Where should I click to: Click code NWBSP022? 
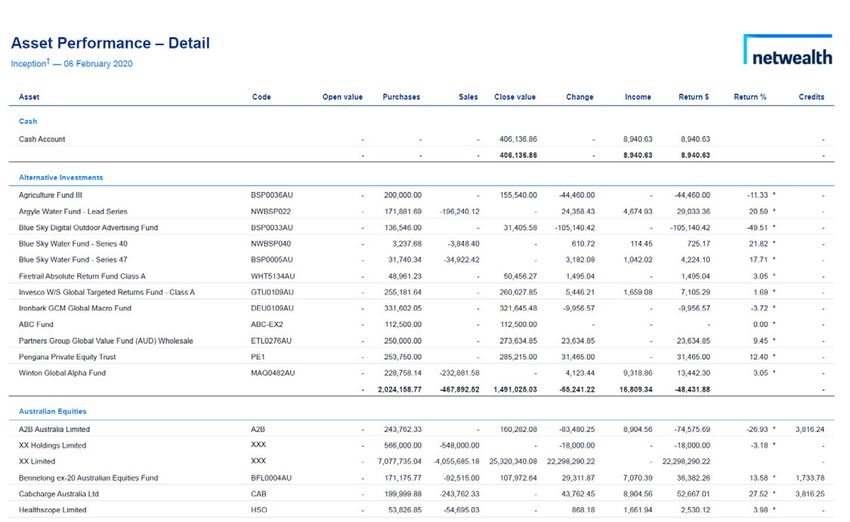[271, 211]
